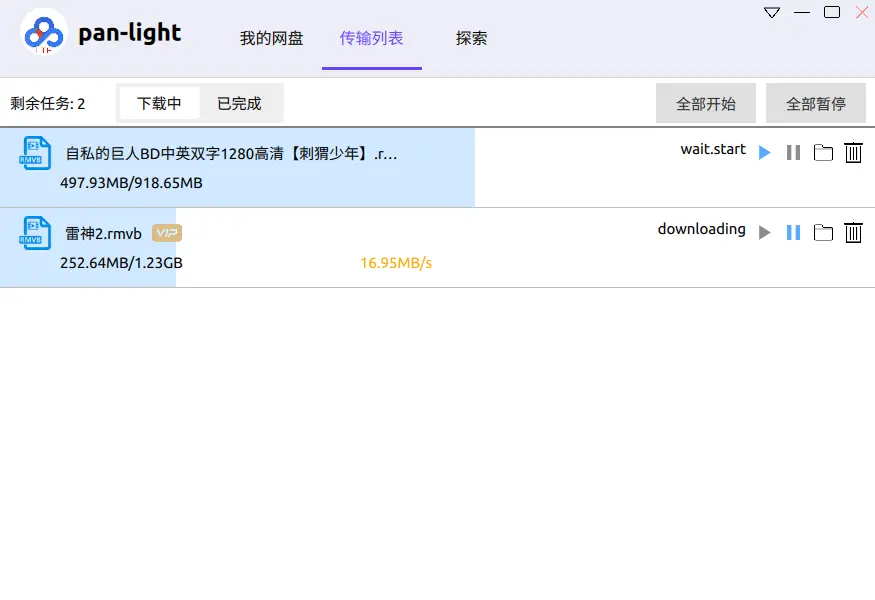Click the 全部开始 button
Viewport: 875px width, 600px height.
(x=706, y=103)
